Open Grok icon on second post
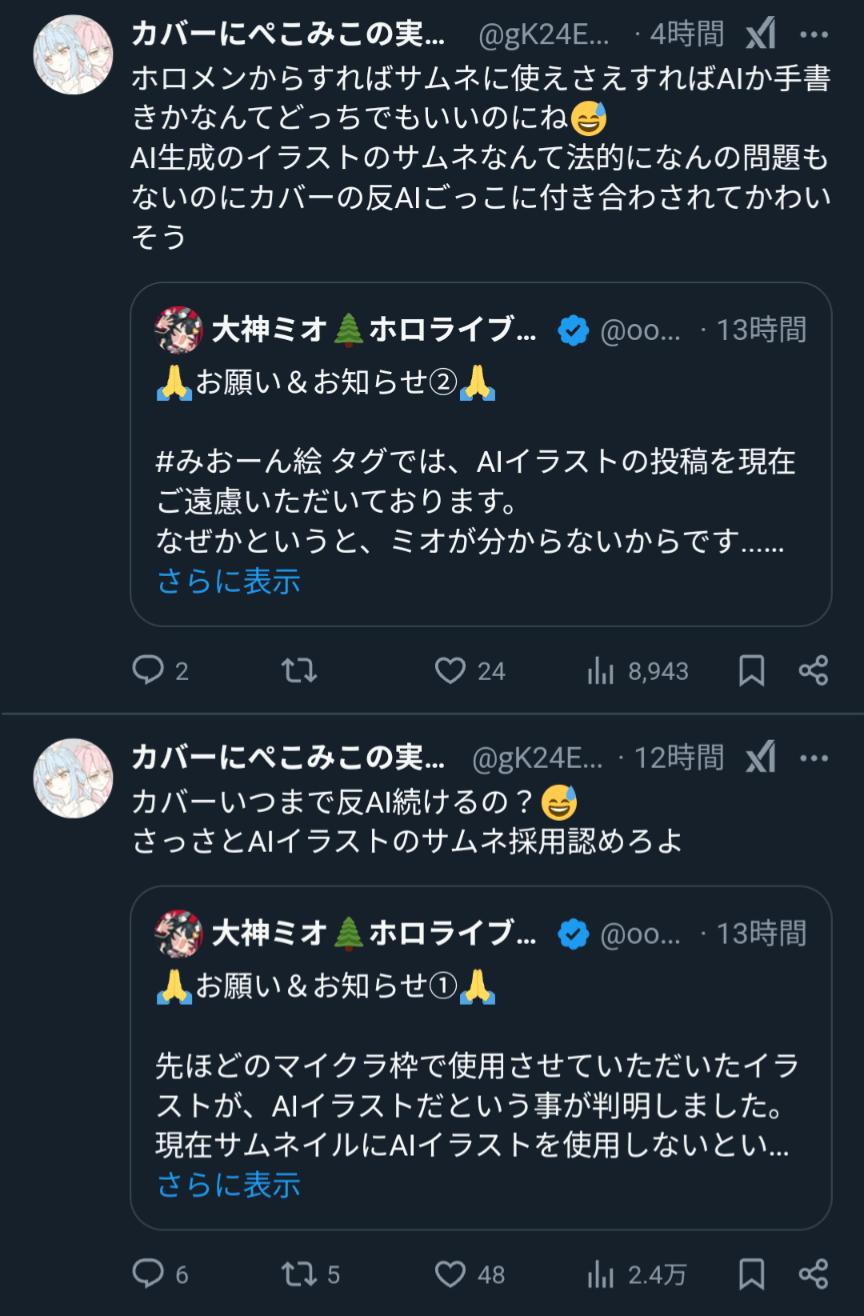864x1316 pixels. [761, 759]
